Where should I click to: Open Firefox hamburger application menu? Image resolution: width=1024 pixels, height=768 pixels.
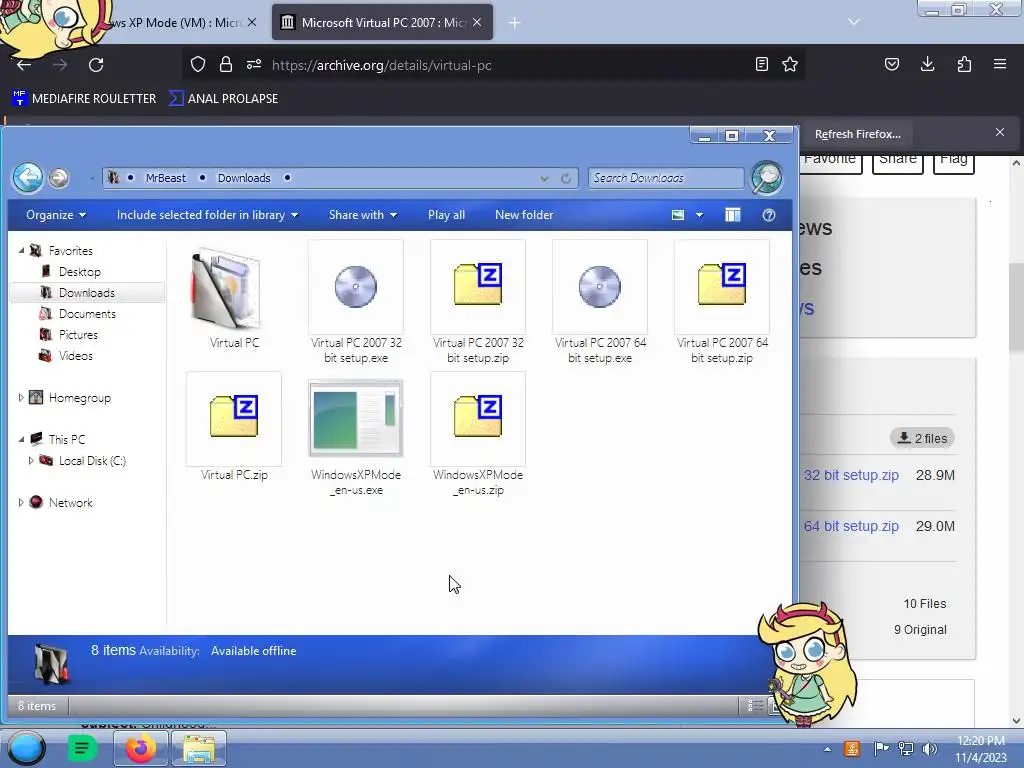[1000, 64]
